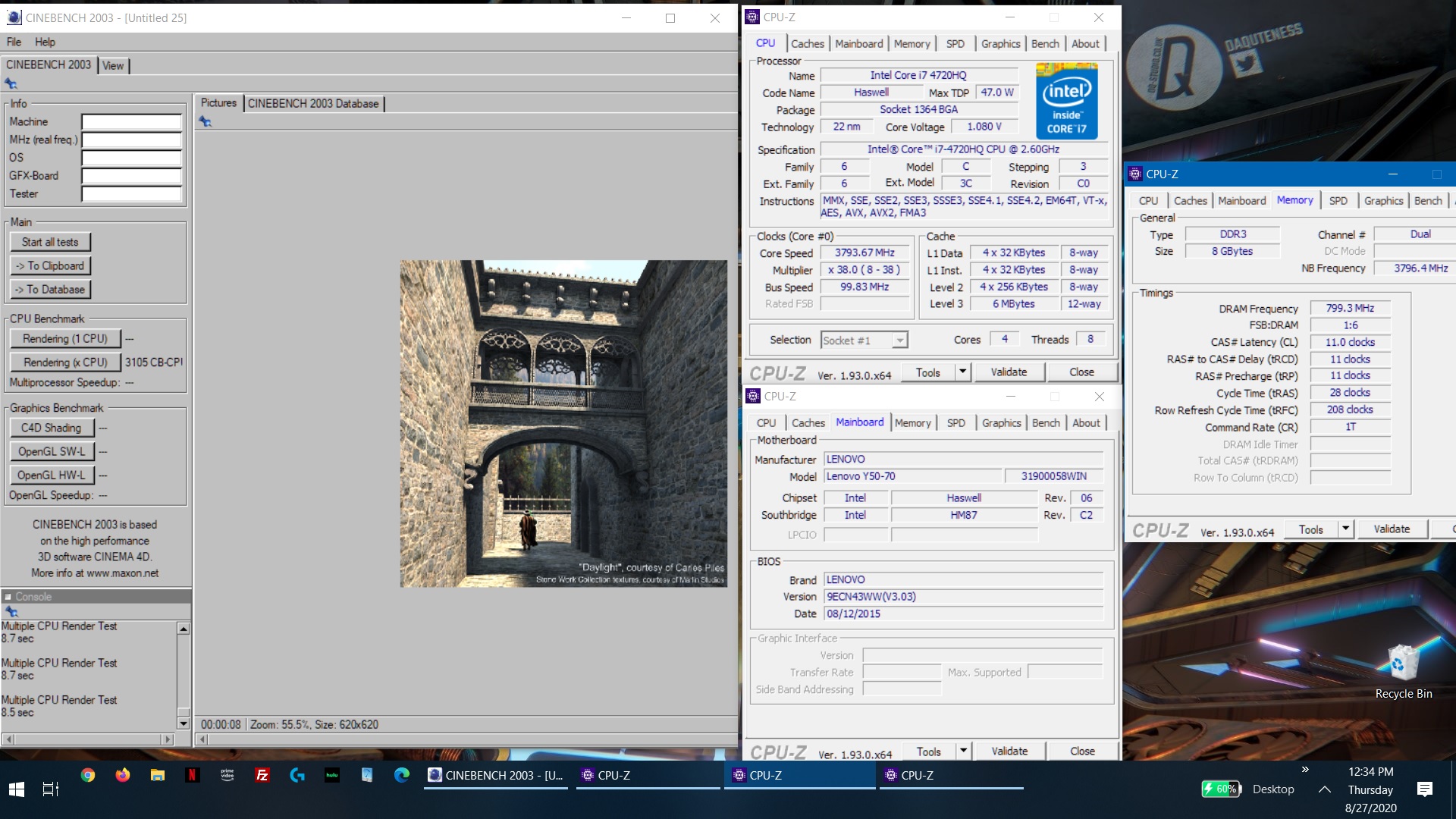
Task: Open Caches tab in the CPU window
Action: 808,44
